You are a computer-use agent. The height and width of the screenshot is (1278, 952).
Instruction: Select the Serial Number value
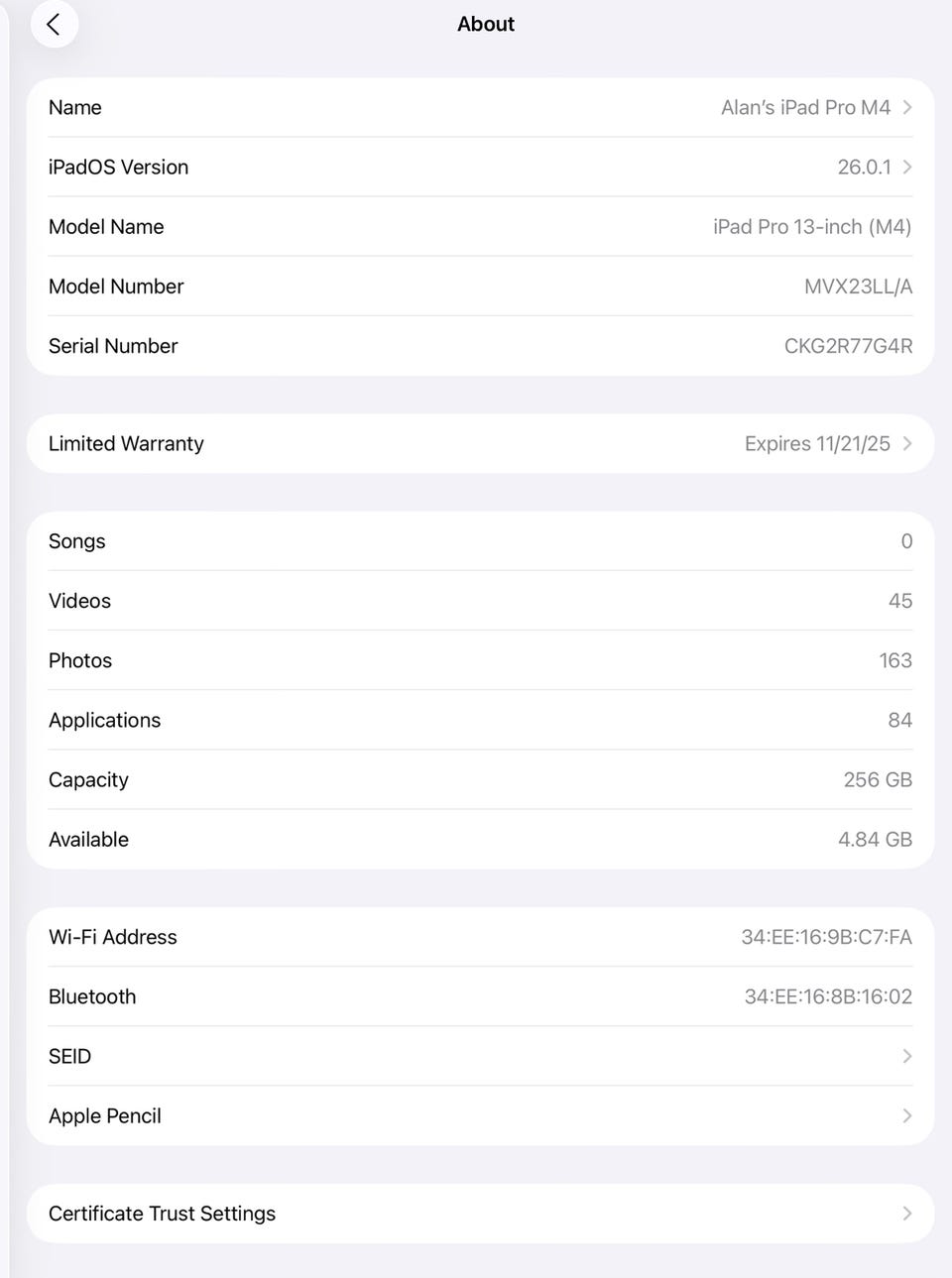(x=848, y=346)
